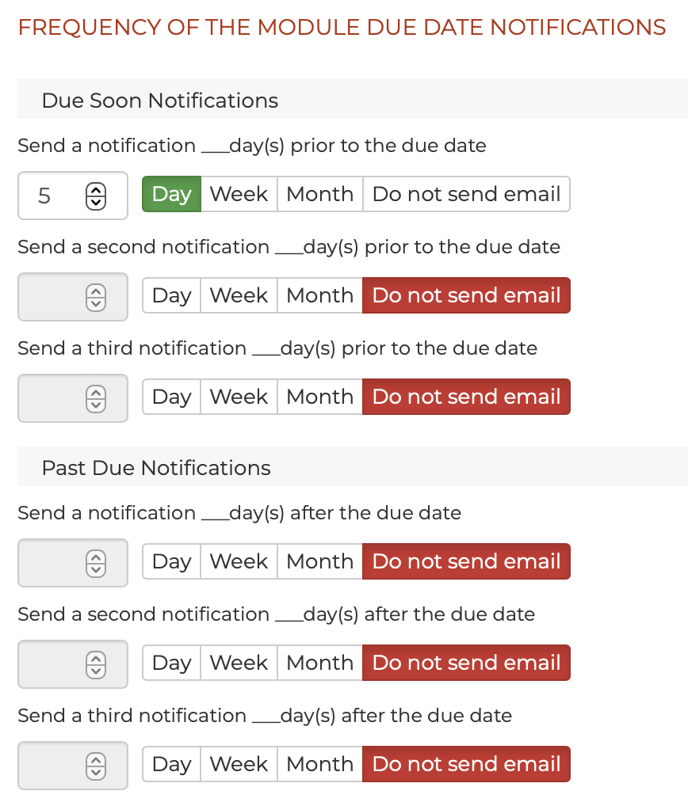The height and width of the screenshot is (806, 688).
Task: Select Day for first due-soon notification
Action: pos(171,194)
